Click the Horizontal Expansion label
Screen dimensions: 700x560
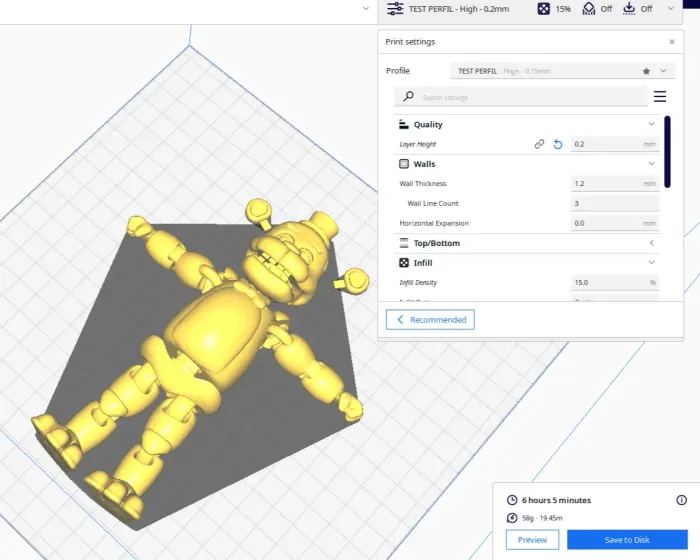tap(434, 223)
